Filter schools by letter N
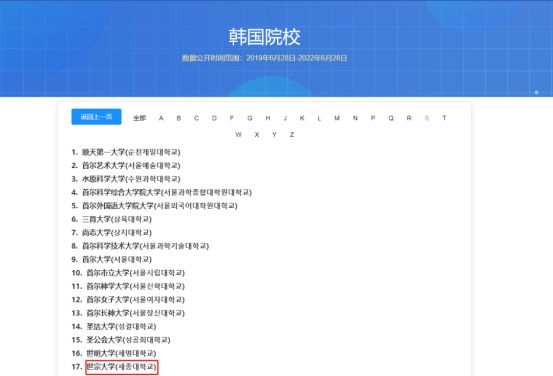The height and width of the screenshot is (376, 553). point(355,118)
